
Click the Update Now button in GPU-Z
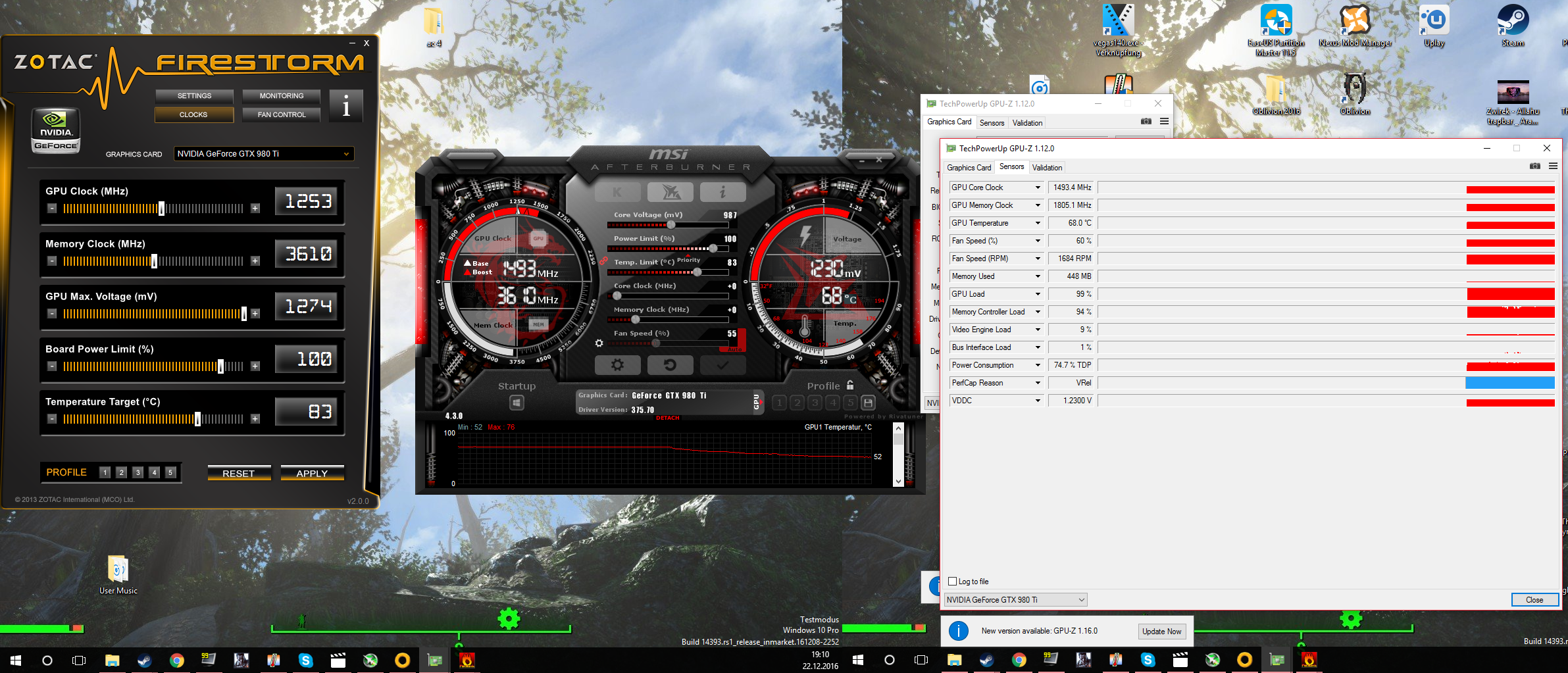tap(1161, 632)
